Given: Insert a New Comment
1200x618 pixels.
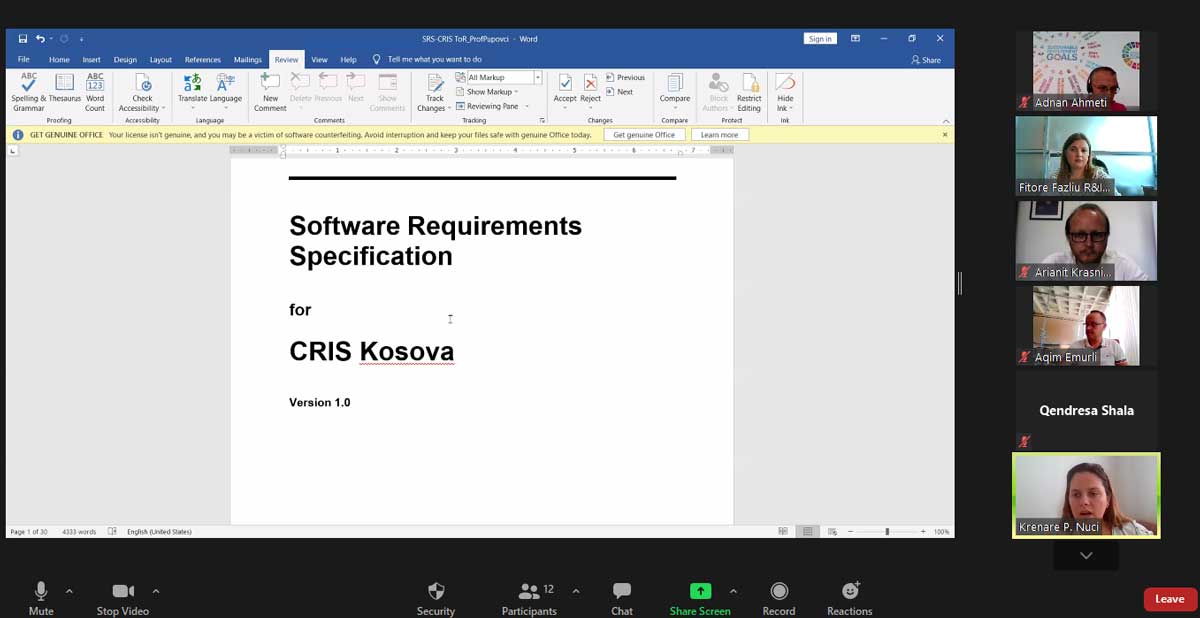Looking at the screenshot, I should pos(269,90).
